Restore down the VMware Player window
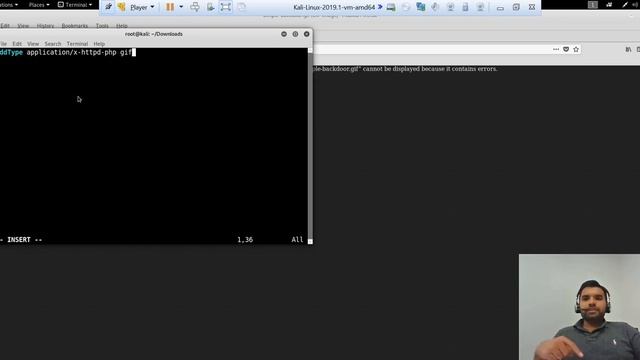Viewport: 640px width, 360px height. tap(516, 7)
